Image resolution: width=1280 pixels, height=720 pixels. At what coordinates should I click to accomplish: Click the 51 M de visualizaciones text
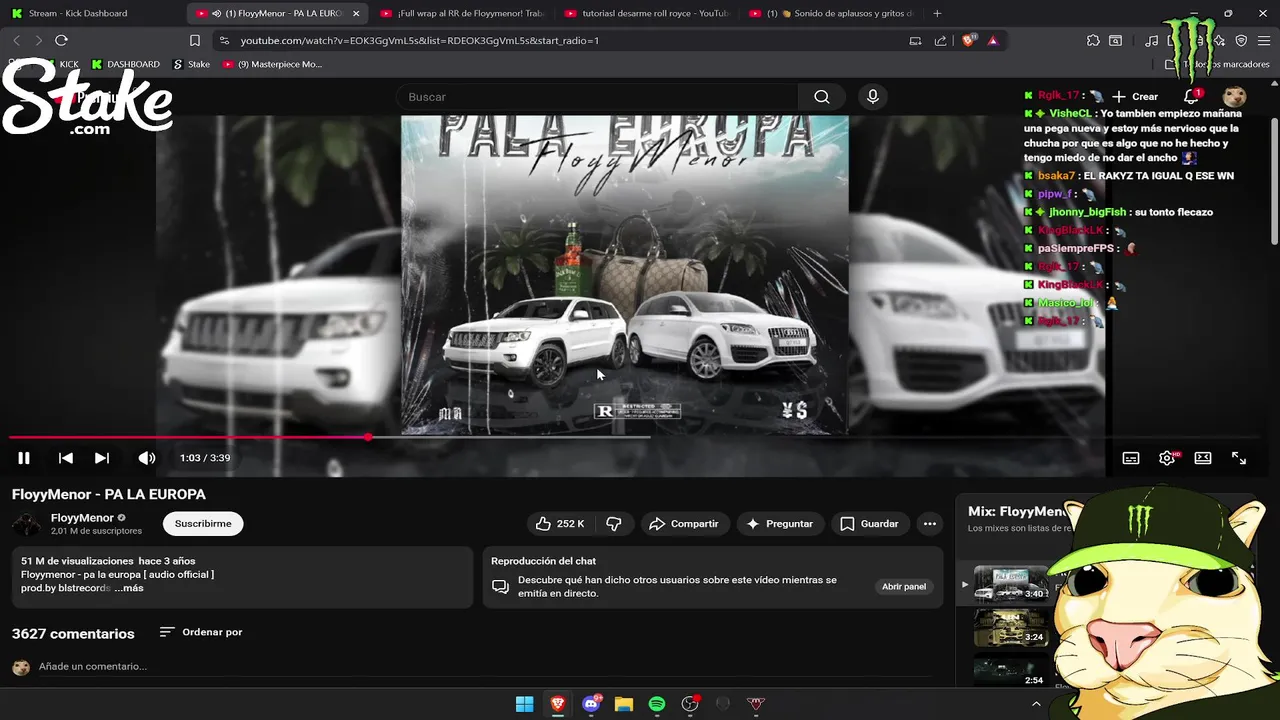click(77, 561)
